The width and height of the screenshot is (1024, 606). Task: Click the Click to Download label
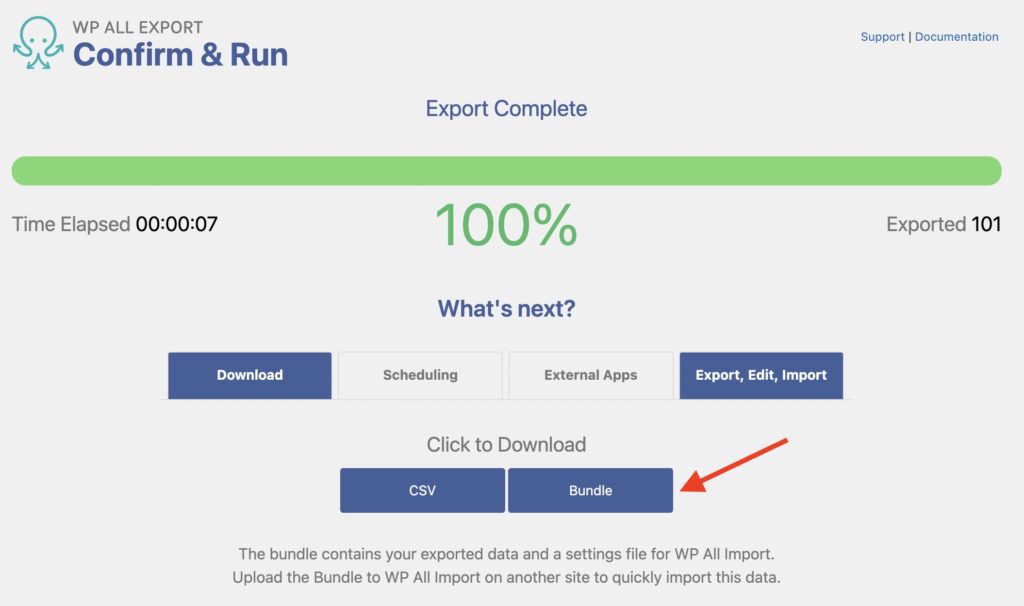point(506,444)
